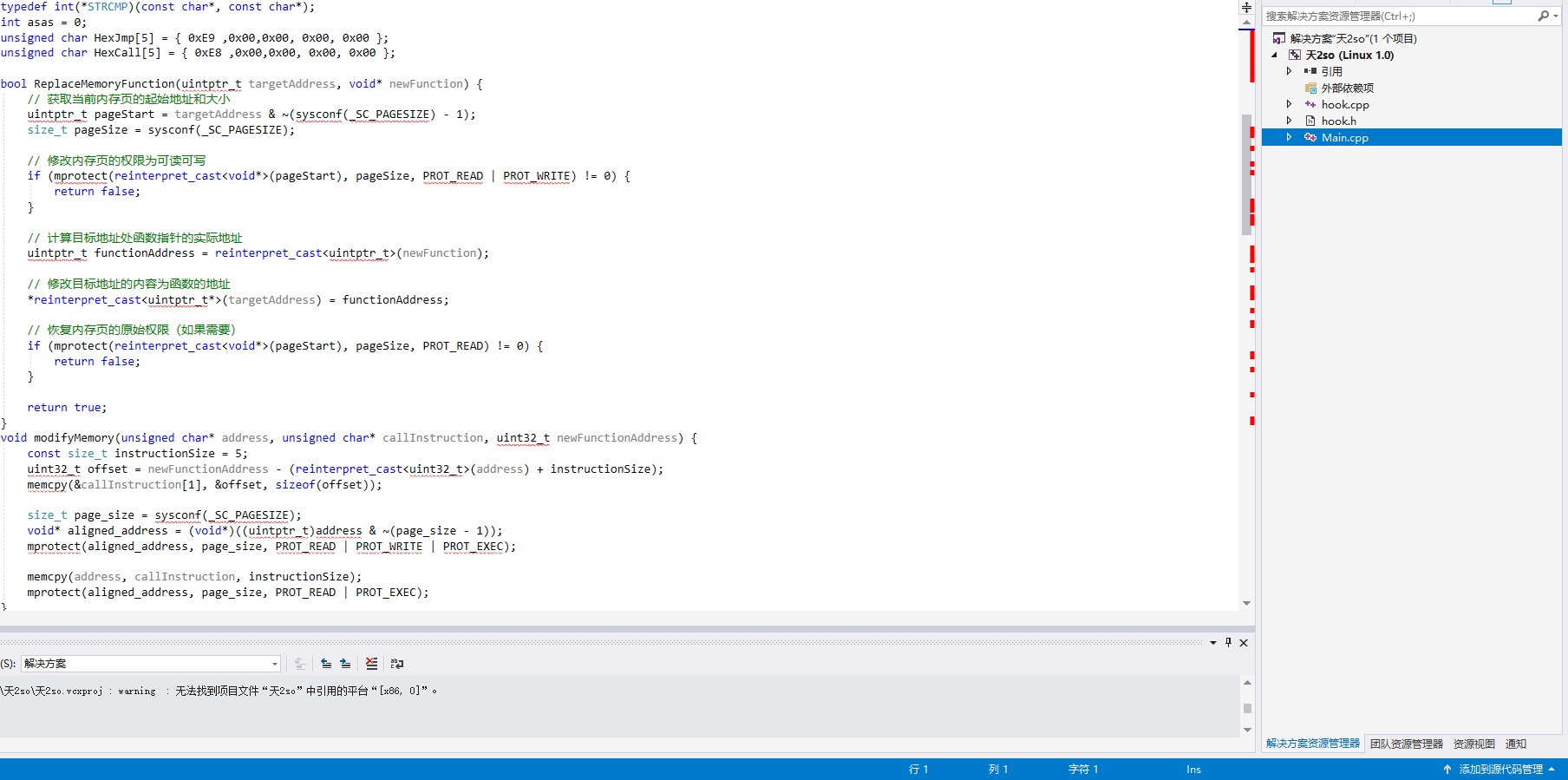Open the output window position dropdown arrow

pos(1212,643)
